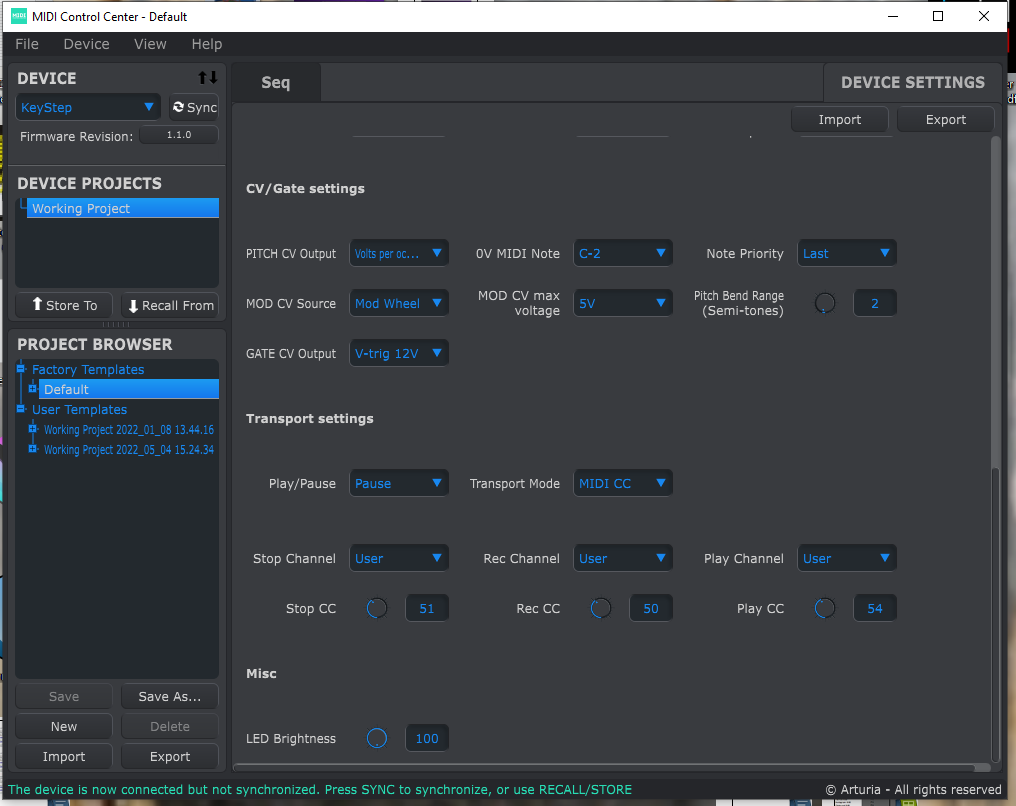Switch to the Seq tab
1016x806 pixels.
tap(275, 82)
